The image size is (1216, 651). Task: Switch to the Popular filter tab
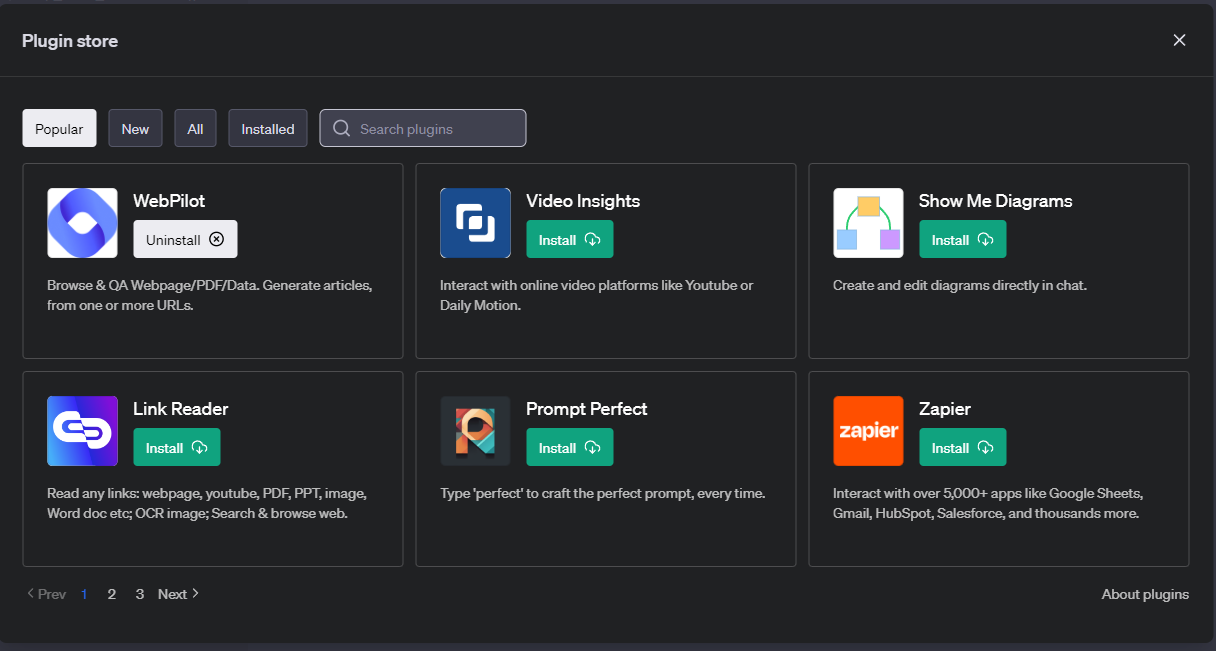tap(59, 128)
